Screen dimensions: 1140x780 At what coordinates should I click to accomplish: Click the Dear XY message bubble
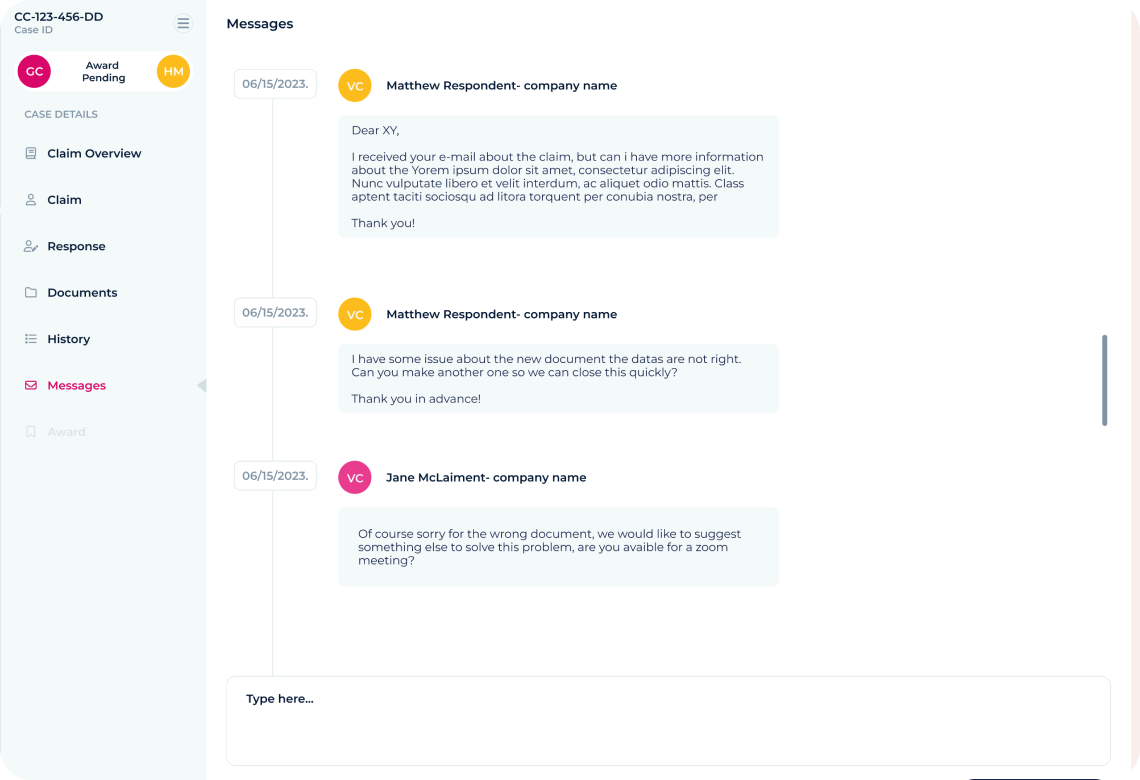(558, 177)
